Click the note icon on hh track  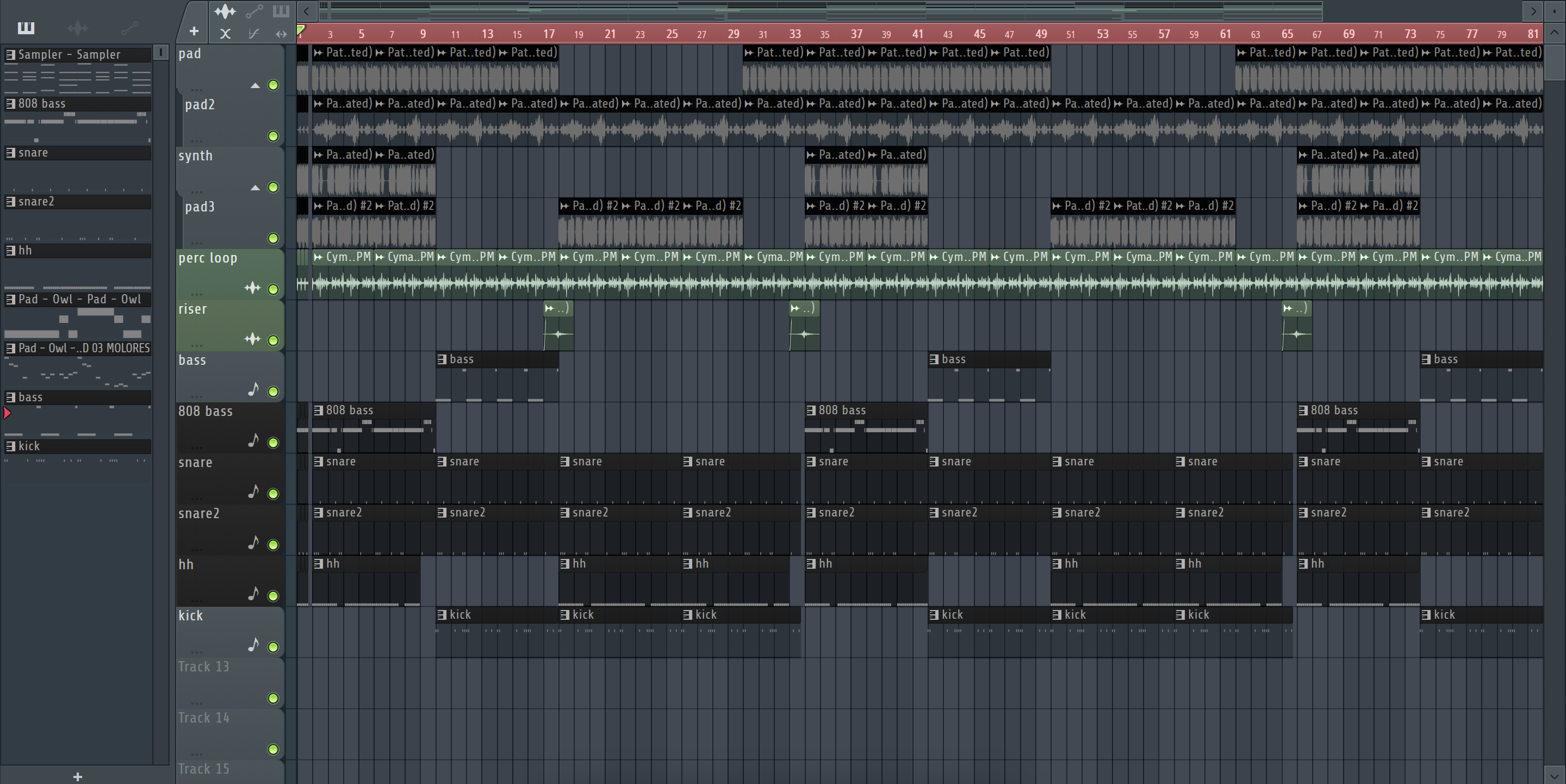[253, 593]
